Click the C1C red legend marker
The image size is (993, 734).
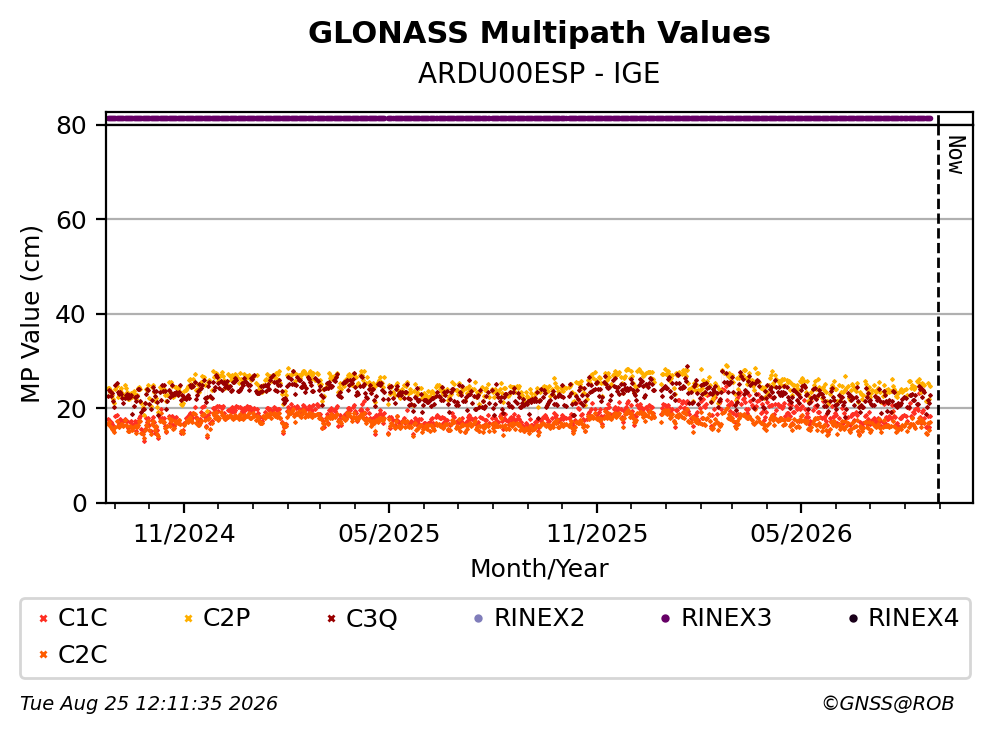tap(44, 618)
